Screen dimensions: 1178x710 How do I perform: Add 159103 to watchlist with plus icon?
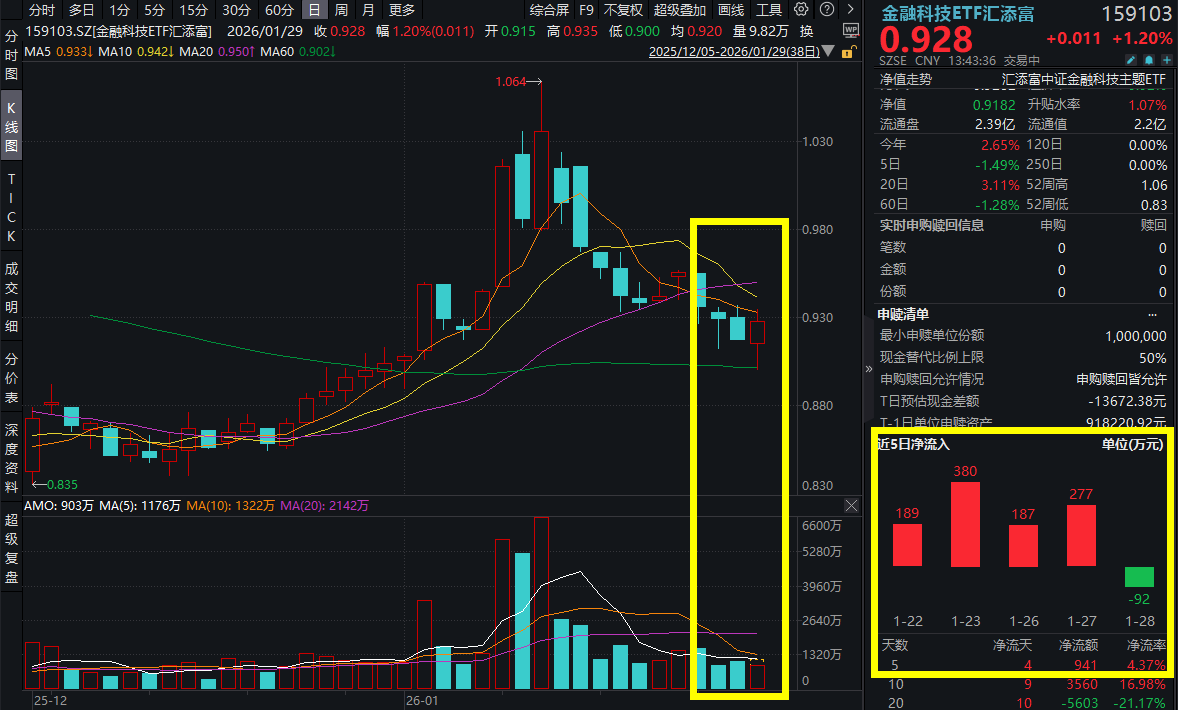click(1167, 60)
